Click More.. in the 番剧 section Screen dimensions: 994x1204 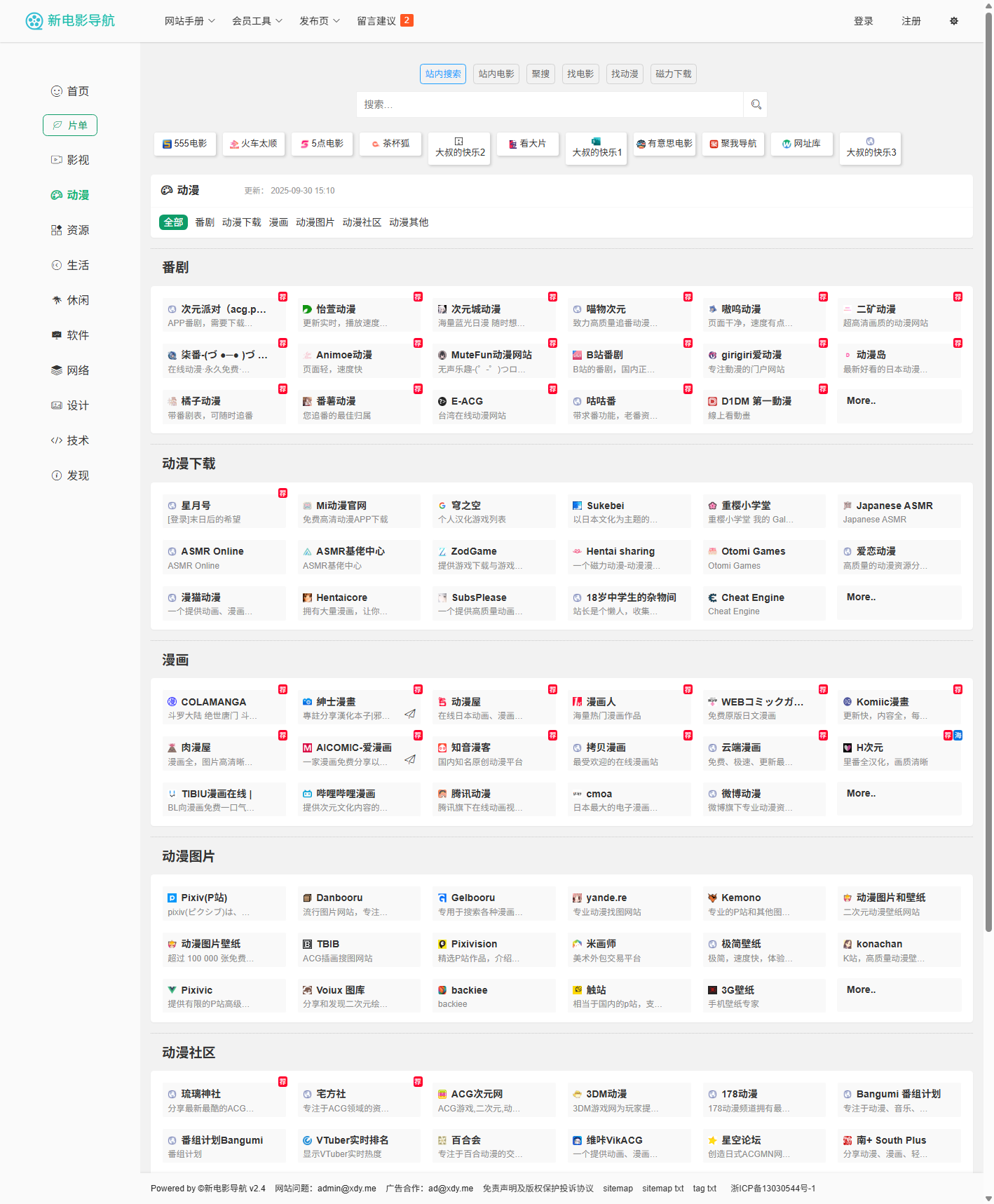point(861,401)
